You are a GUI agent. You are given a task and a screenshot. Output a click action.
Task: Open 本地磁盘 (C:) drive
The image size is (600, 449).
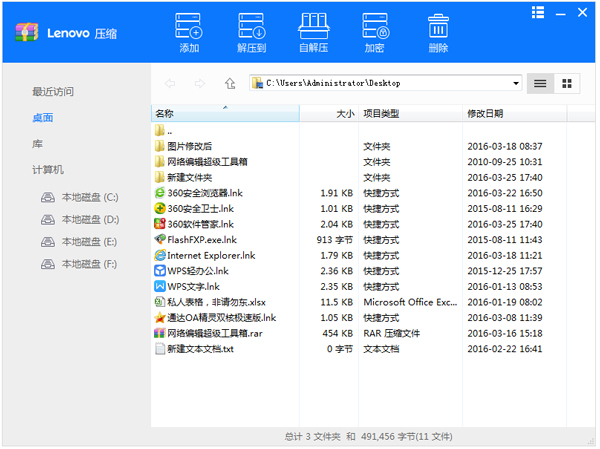click(x=89, y=197)
